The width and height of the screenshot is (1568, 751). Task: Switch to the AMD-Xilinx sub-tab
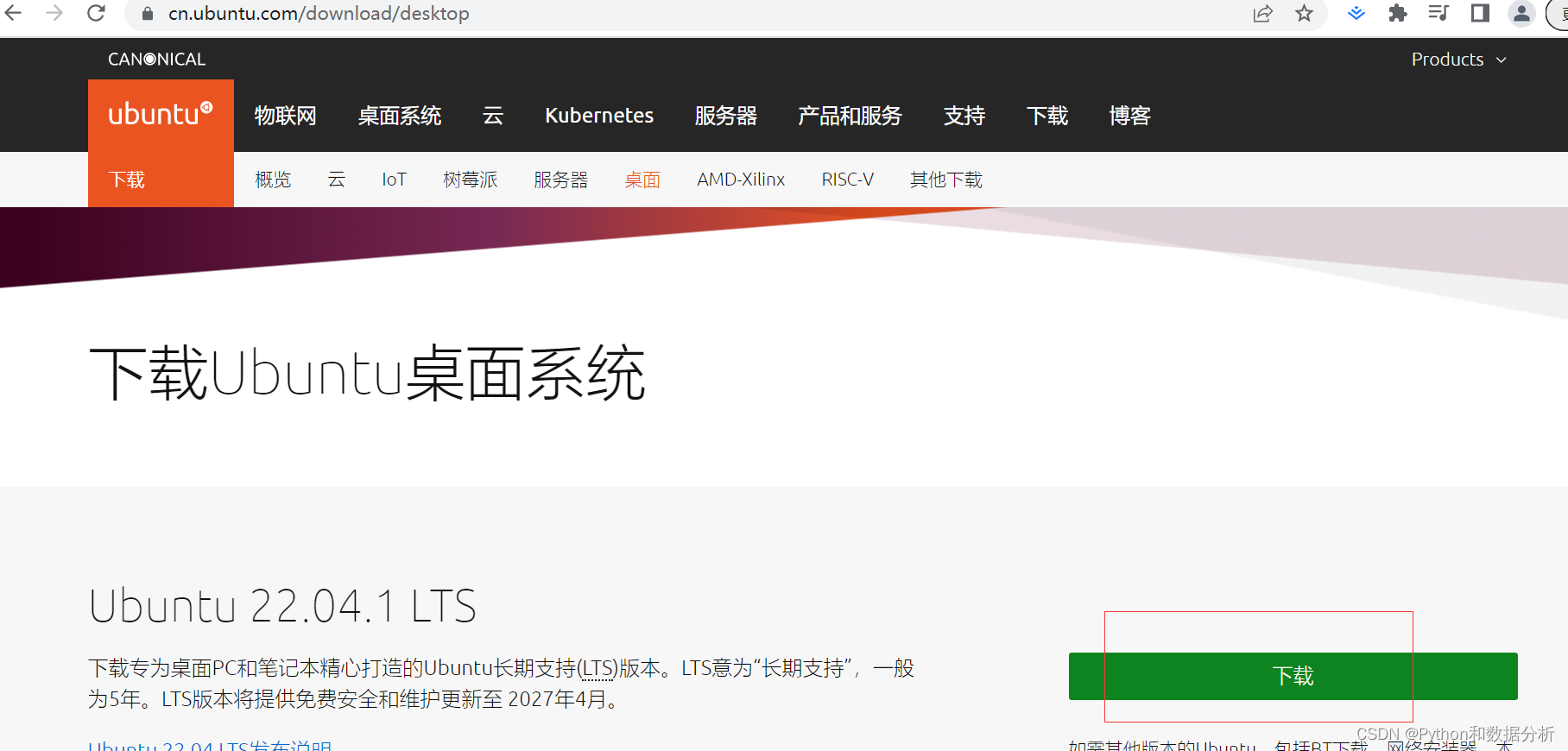click(741, 180)
